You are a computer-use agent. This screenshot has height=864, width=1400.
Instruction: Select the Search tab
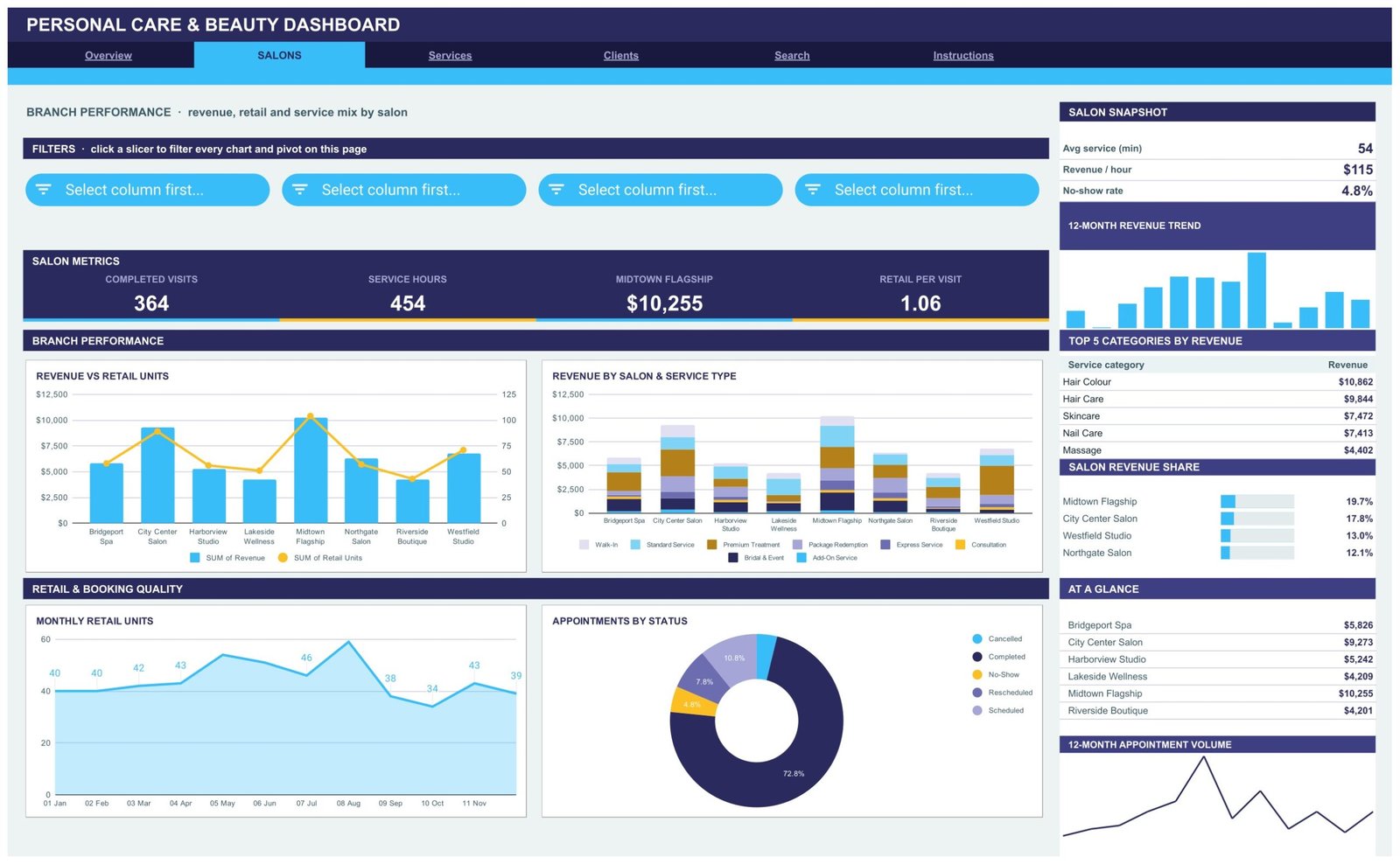click(x=792, y=55)
